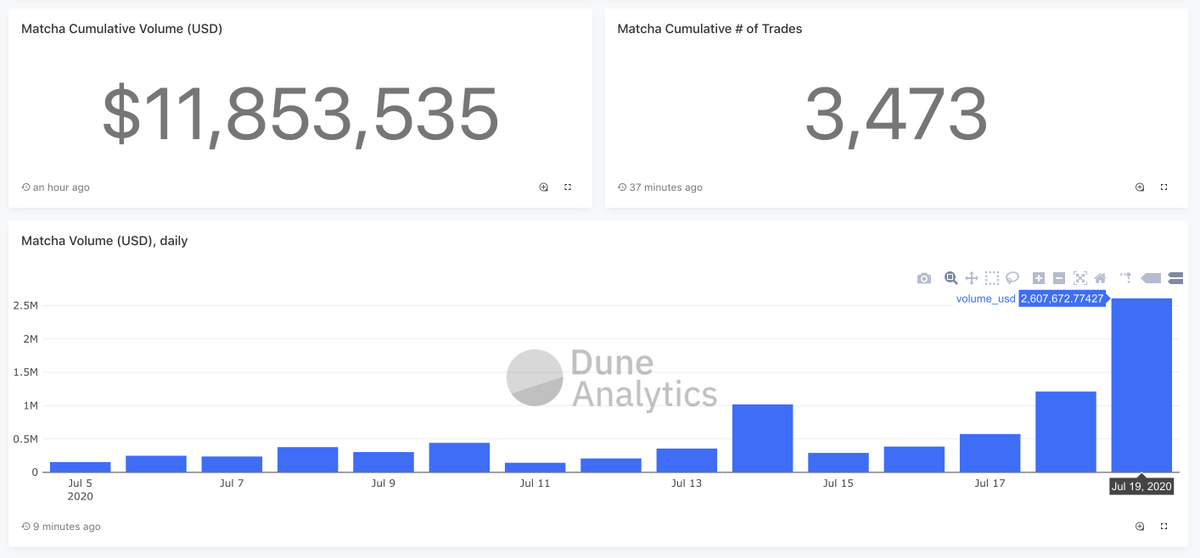
Task: Open query for Cumulative # of Trades card
Action: (1140, 187)
